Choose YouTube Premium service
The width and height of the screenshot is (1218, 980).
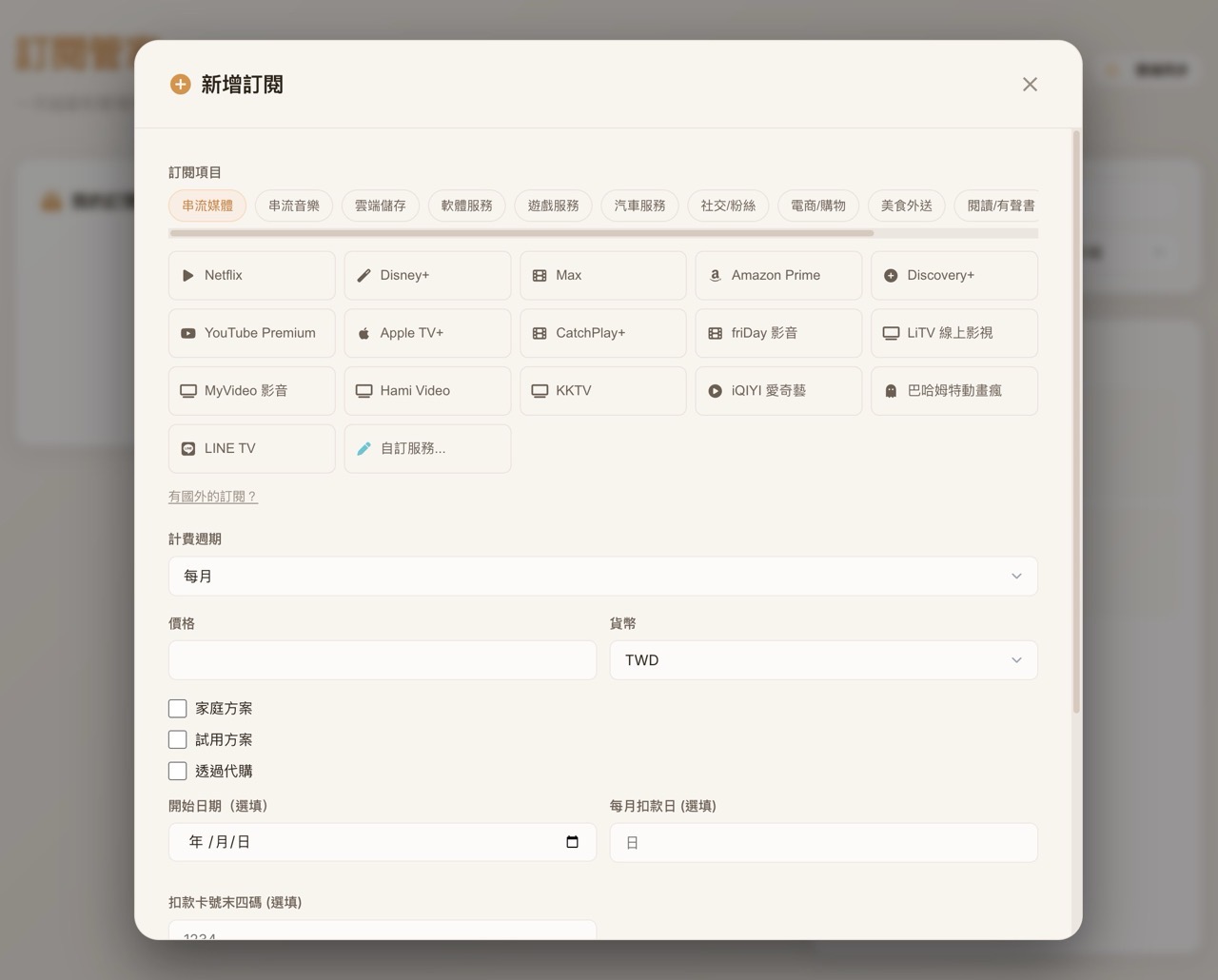pyautogui.click(x=251, y=333)
